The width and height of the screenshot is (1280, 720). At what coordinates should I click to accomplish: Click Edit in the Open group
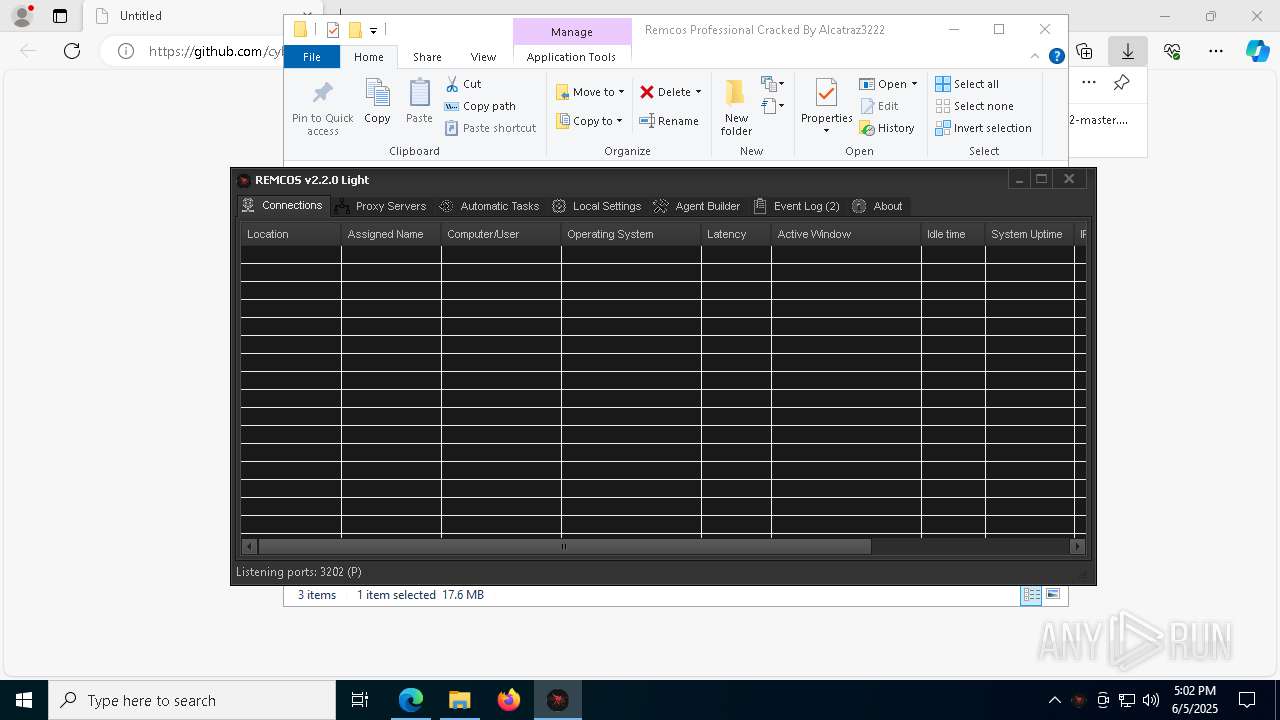pyautogui.click(x=879, y=106)
